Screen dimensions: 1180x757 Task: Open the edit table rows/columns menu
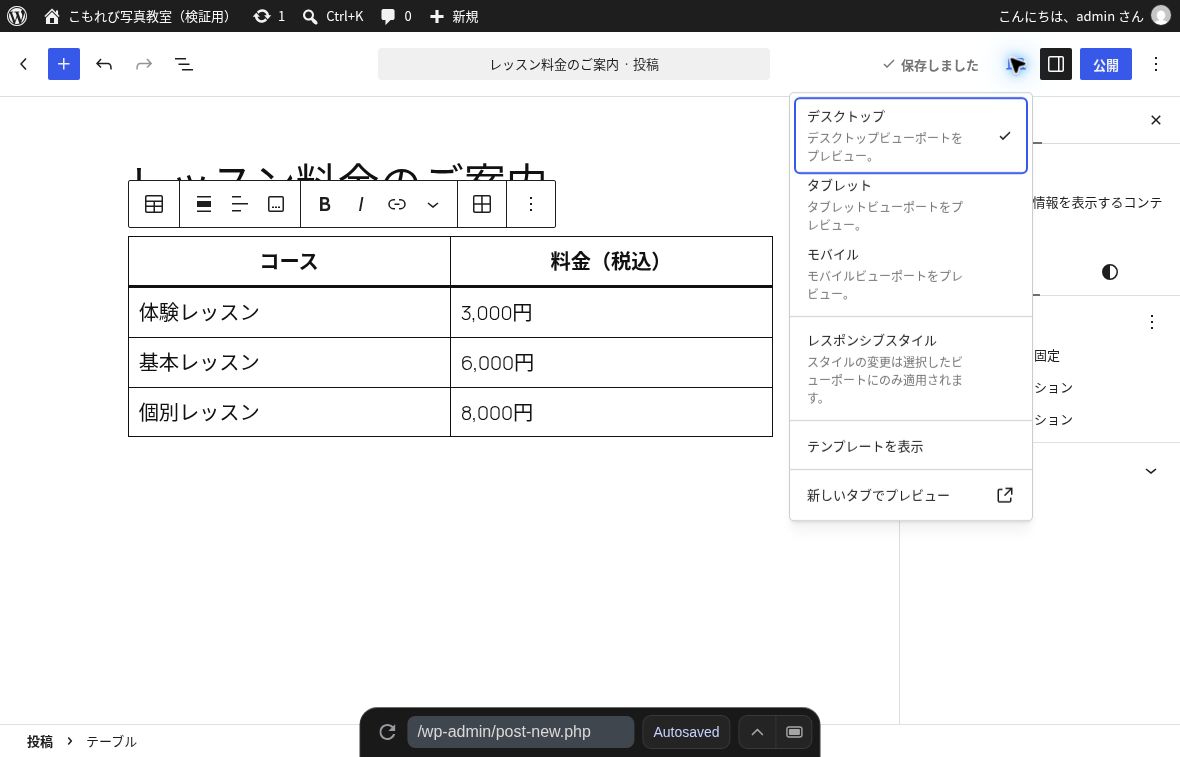coord(482,204)
